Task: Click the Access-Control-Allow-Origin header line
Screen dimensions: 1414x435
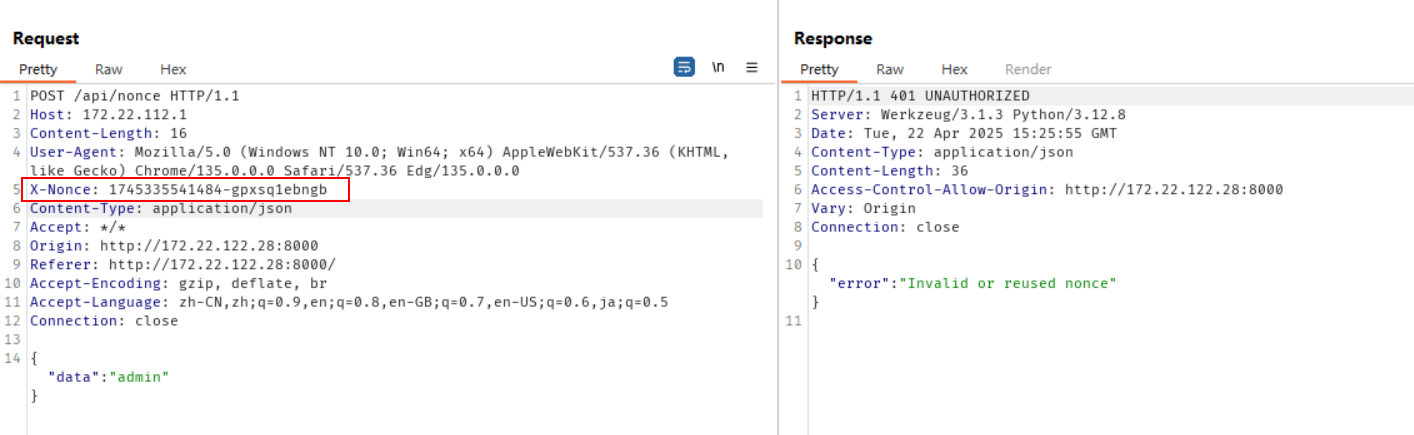Action: (x=1047, y=190)
